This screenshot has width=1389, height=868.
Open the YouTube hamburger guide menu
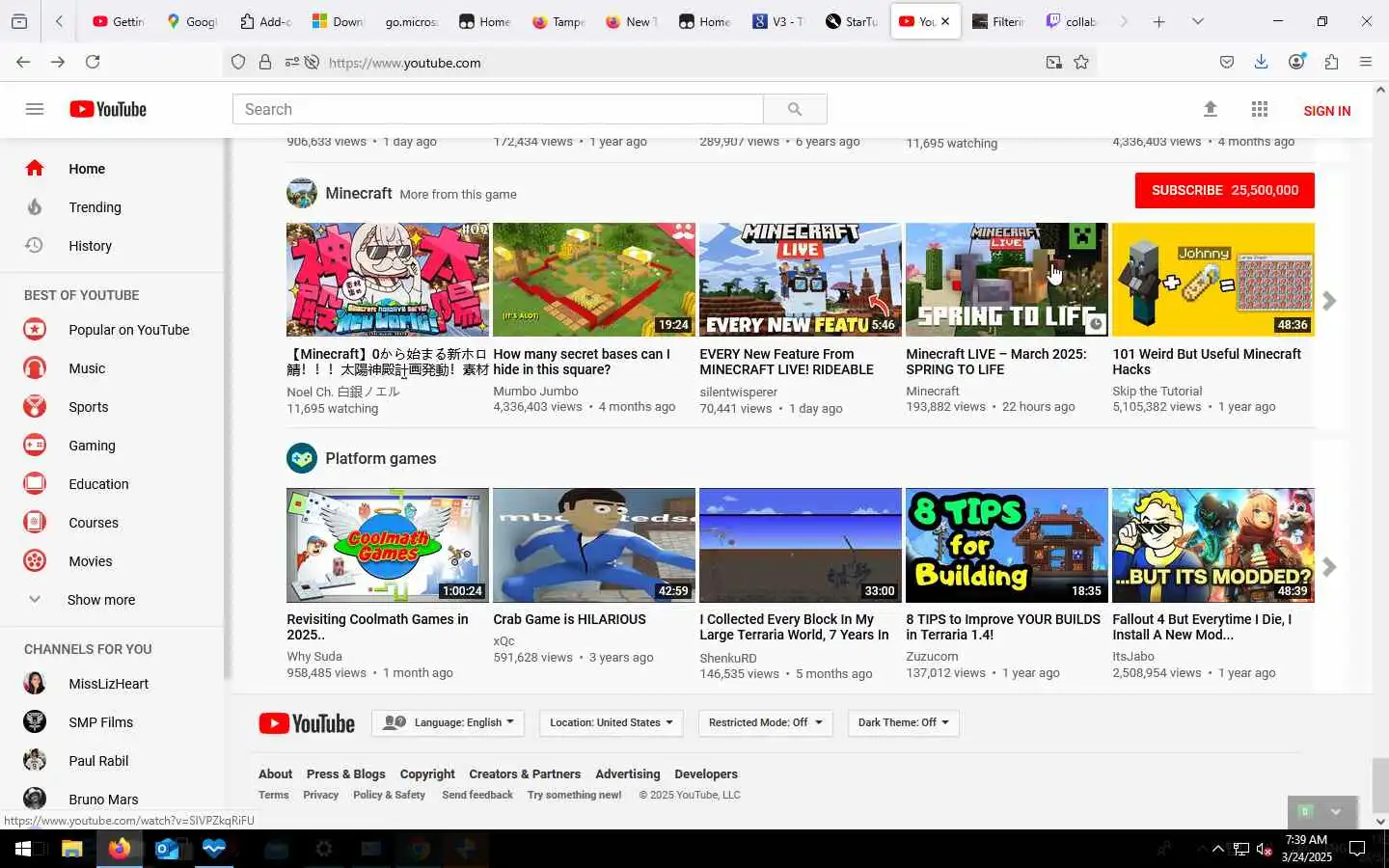pos(35,109)
